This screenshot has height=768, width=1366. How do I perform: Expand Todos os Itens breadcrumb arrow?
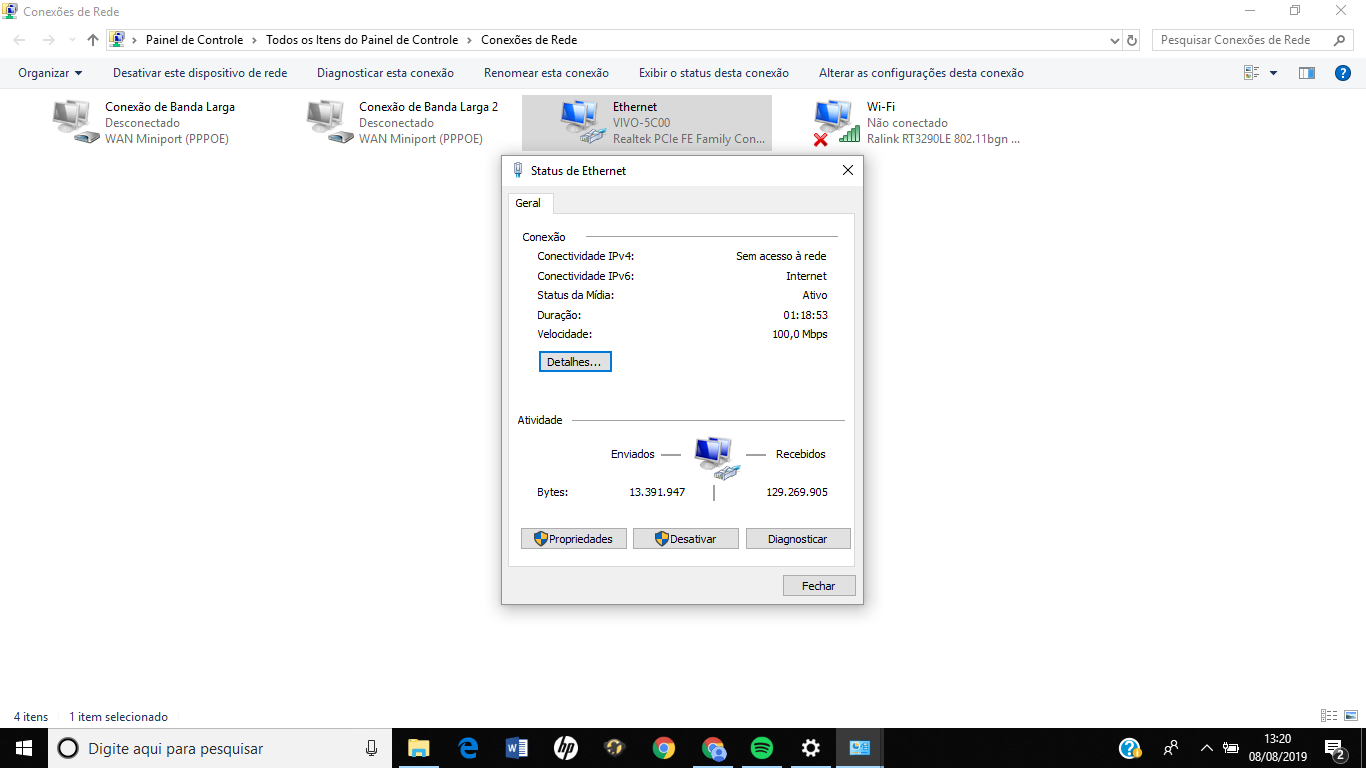[x=469, y=40]
